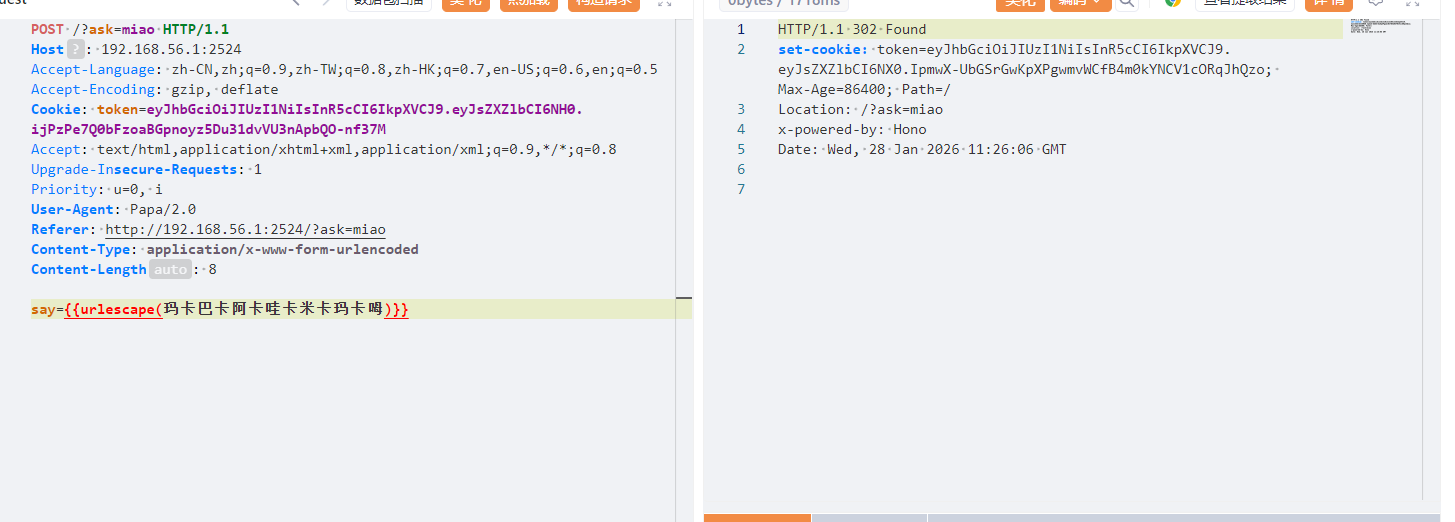Viewport: 1455px width, 522px height.
Task: Open the Referer URL link in request
Action: coord(245,229)
